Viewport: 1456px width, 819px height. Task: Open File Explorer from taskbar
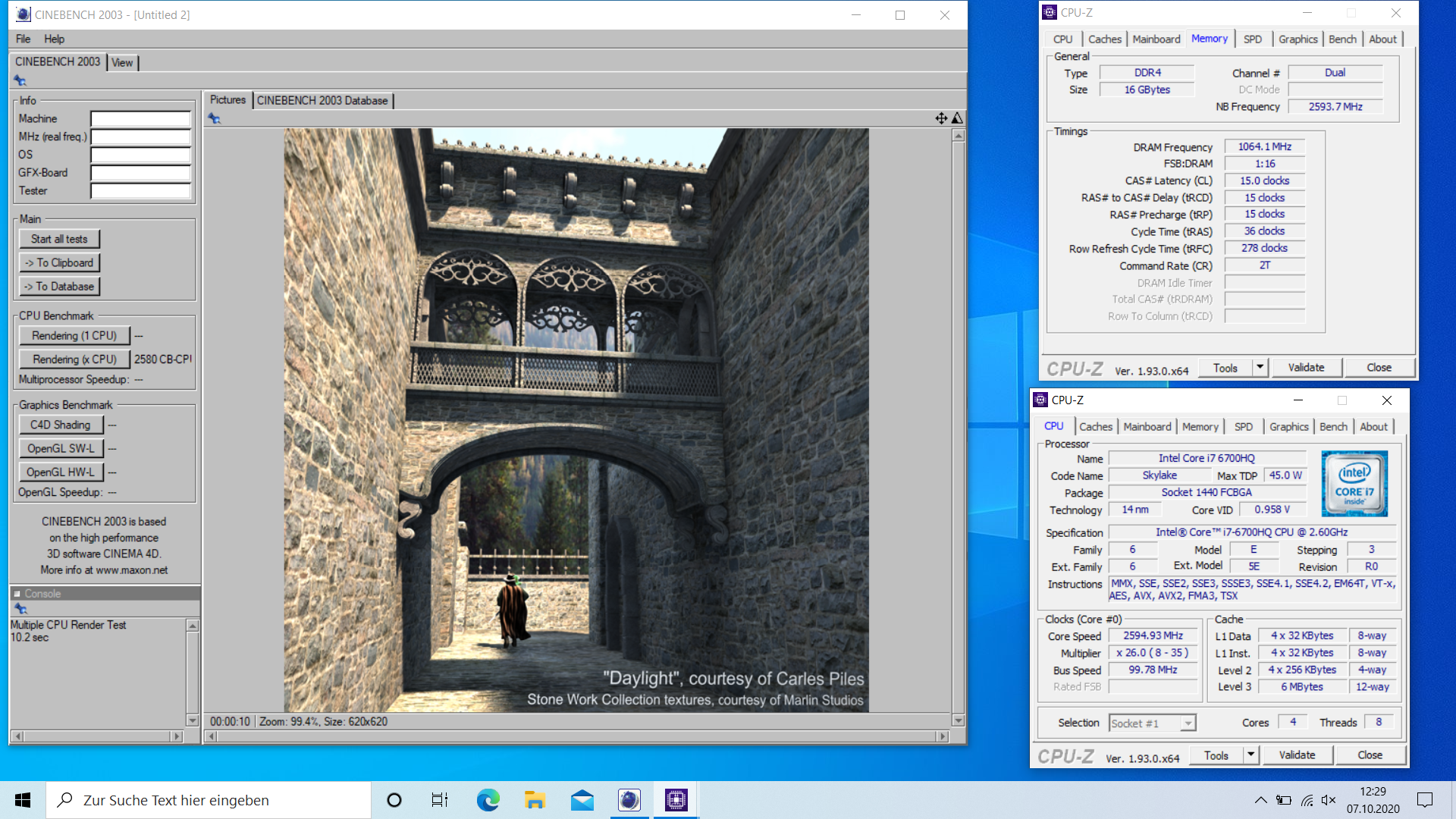pyautogui.click(x=535, y=800)
